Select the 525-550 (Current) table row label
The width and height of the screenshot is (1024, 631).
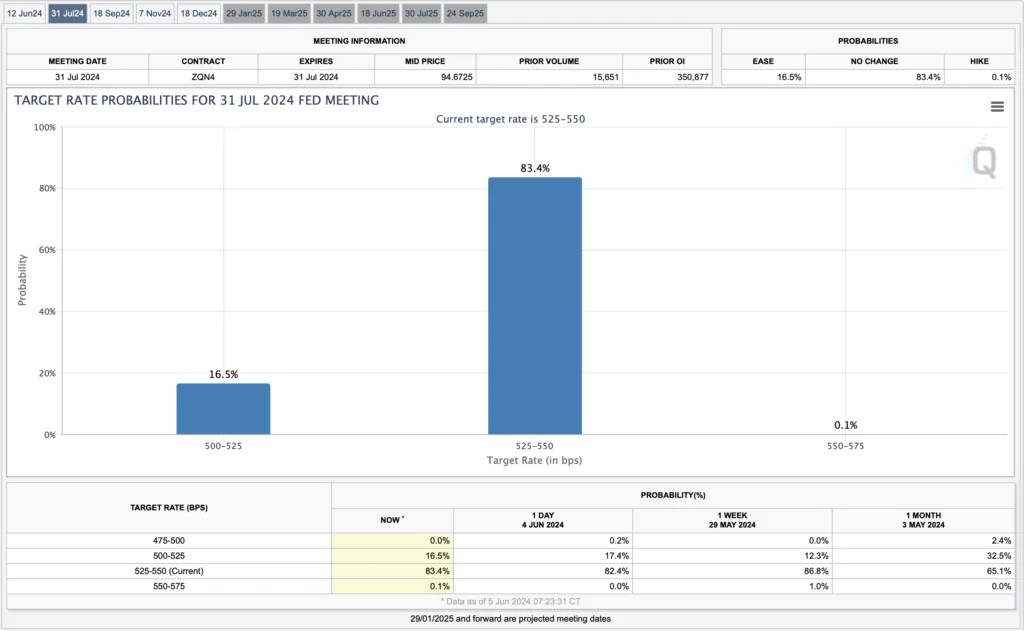pyautogui.click(x=169, y=570)
